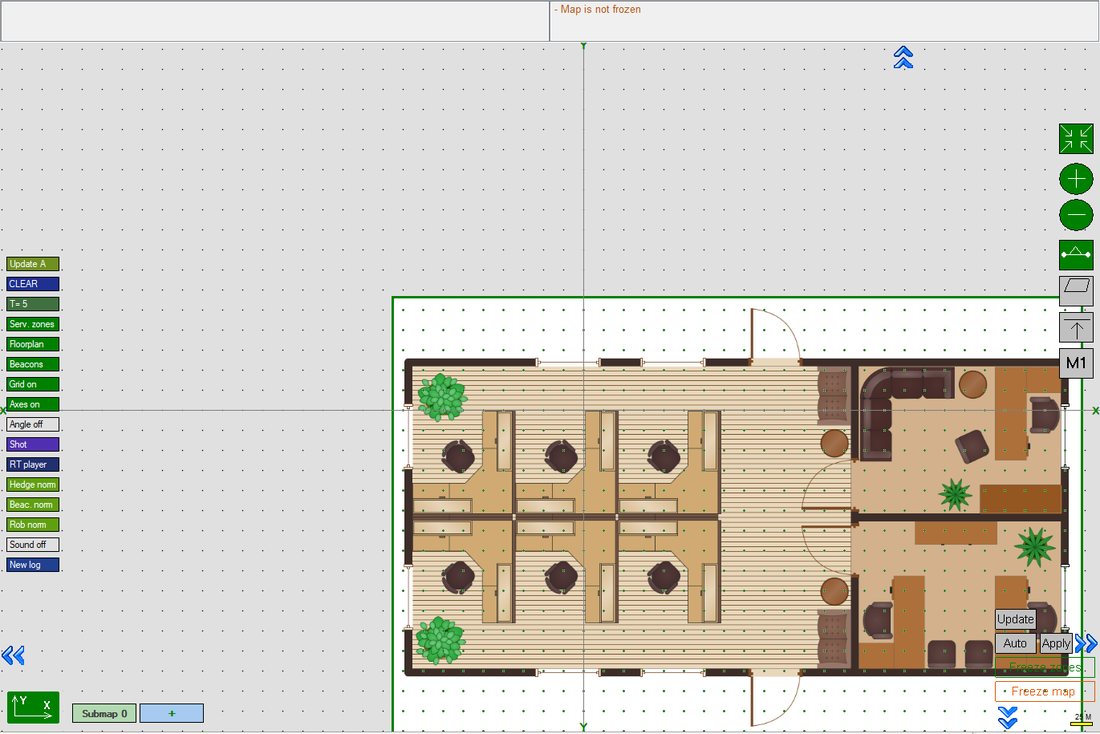
Task: Zoom out with the green minus icon
Action: point(1075,215)
